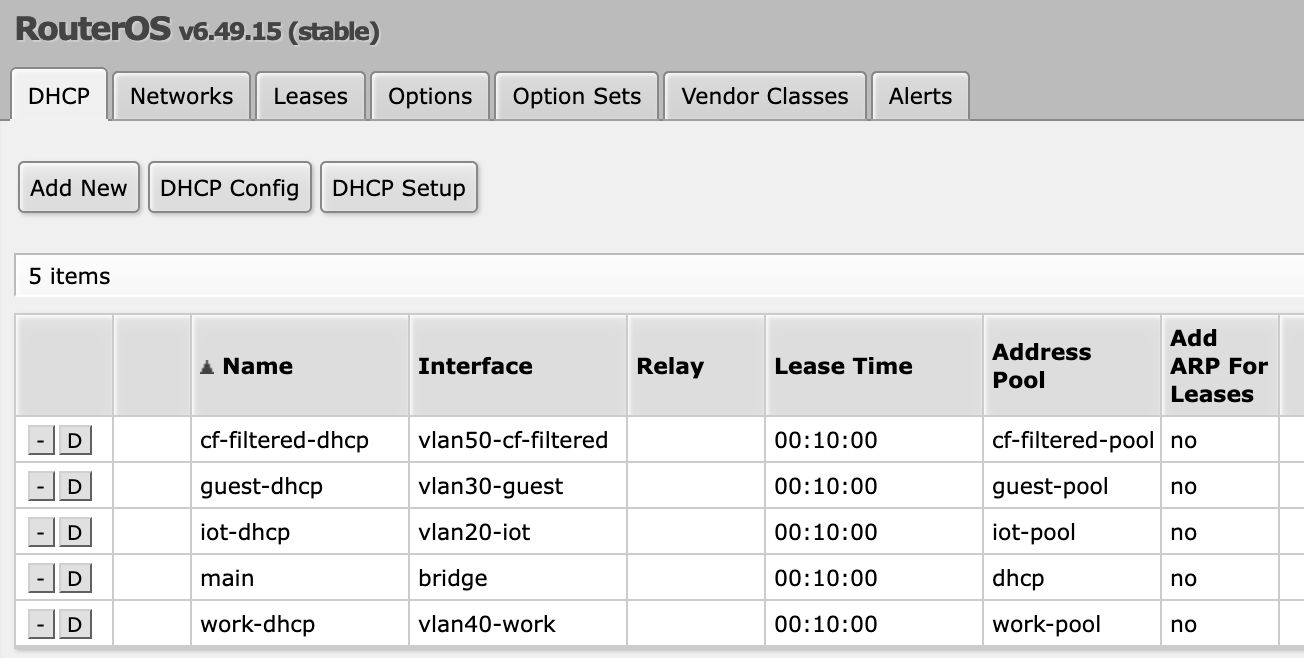Open the work-dhcp server entry
This screenshot has height=658, width=1304.
257,625
